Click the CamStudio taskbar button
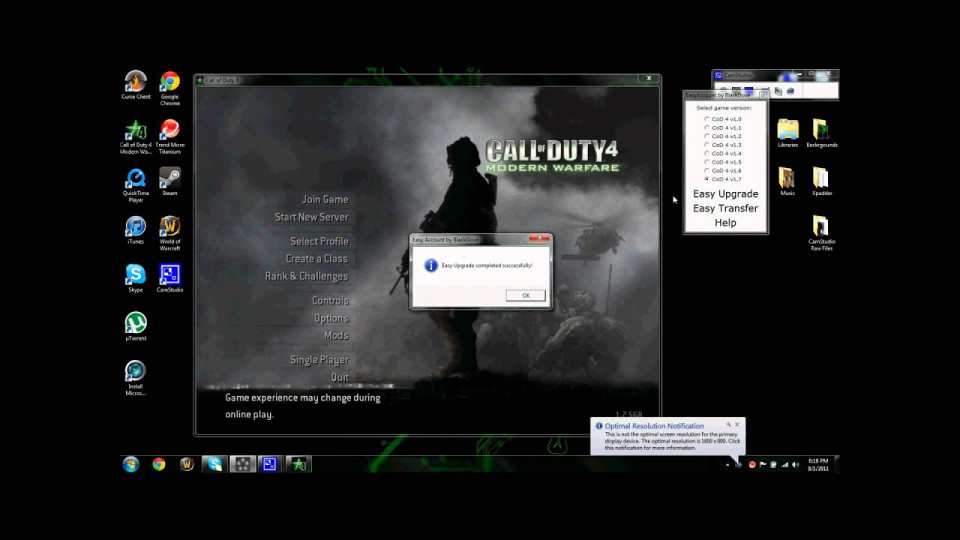Viewport: 960px width, 540px height. pyautogui.click(x=270, y=464)
